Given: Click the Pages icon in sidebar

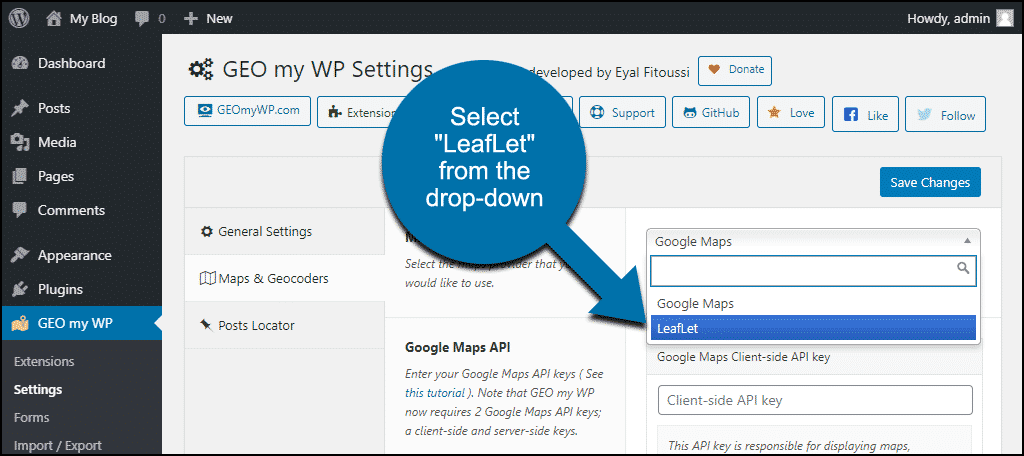Looking at the screenshot, I should (20, 176).
